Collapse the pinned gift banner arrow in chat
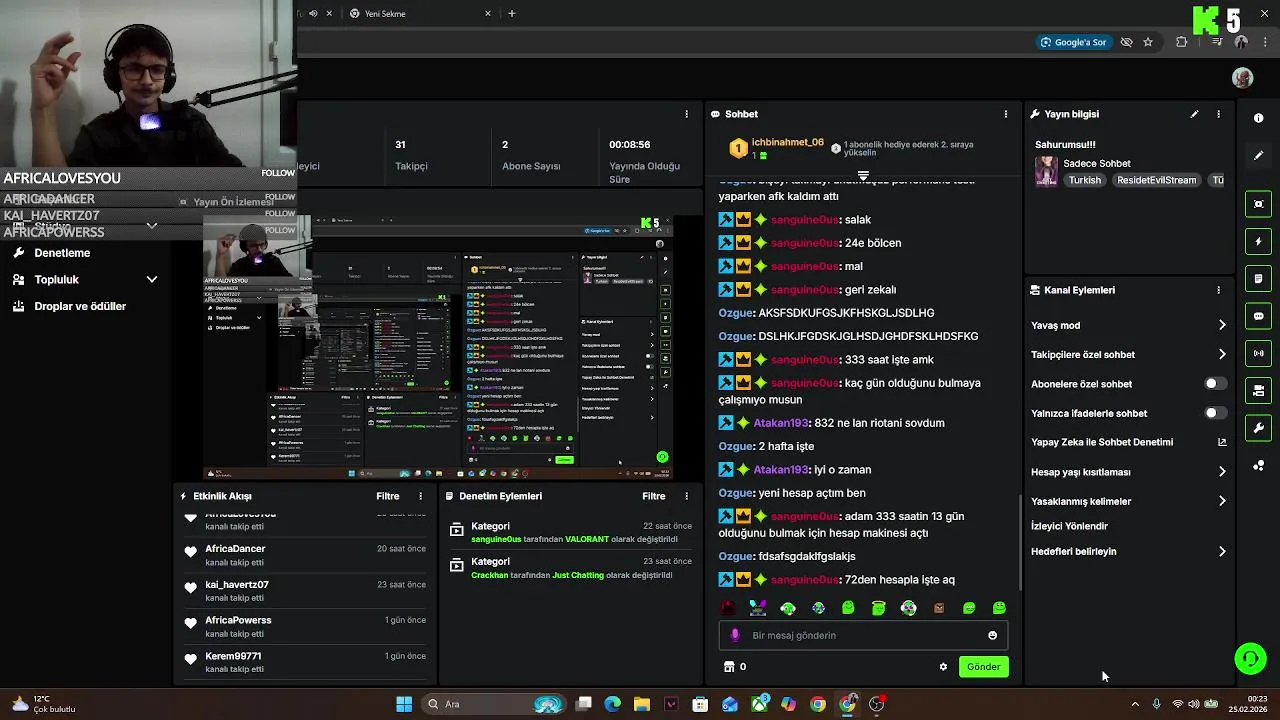The height and width of the screenshot is (720, 1280). [x=863, y=175]
